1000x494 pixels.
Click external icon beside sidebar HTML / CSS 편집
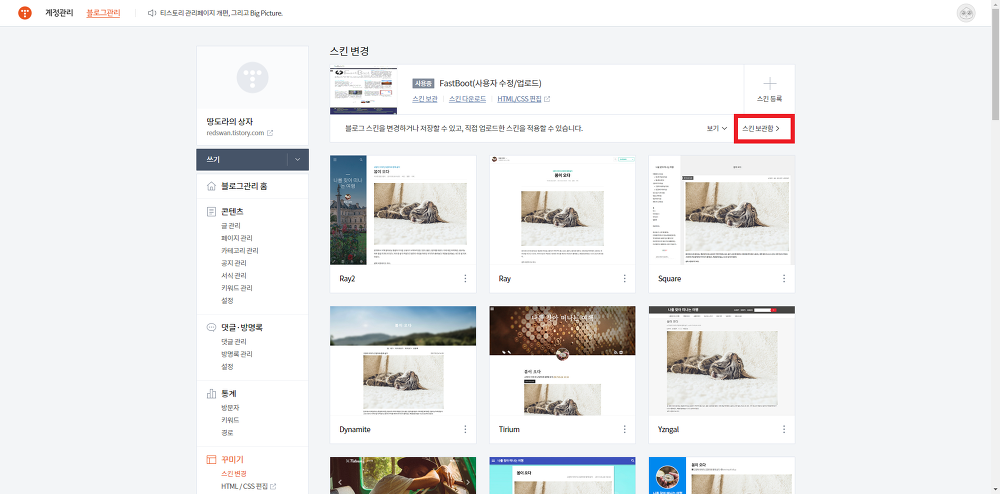[274, 486]
